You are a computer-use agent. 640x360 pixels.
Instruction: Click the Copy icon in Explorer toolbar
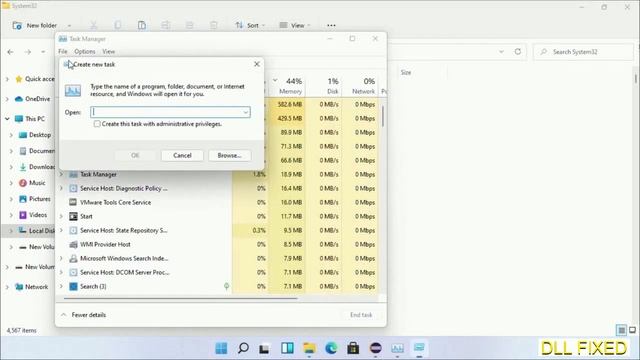click(118, 25)
